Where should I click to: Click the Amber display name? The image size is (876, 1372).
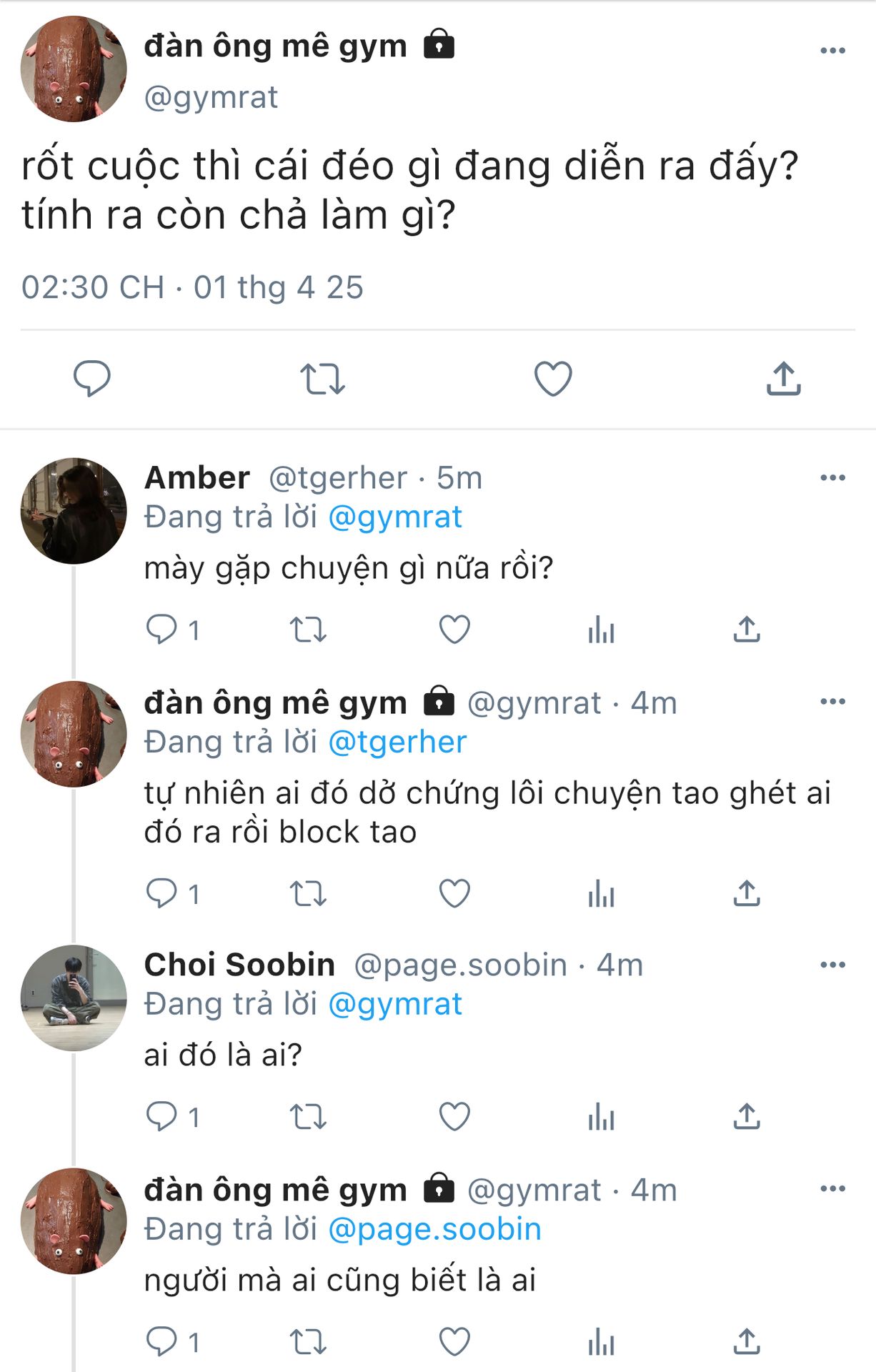pyautogui.click(x=197, y=478)
